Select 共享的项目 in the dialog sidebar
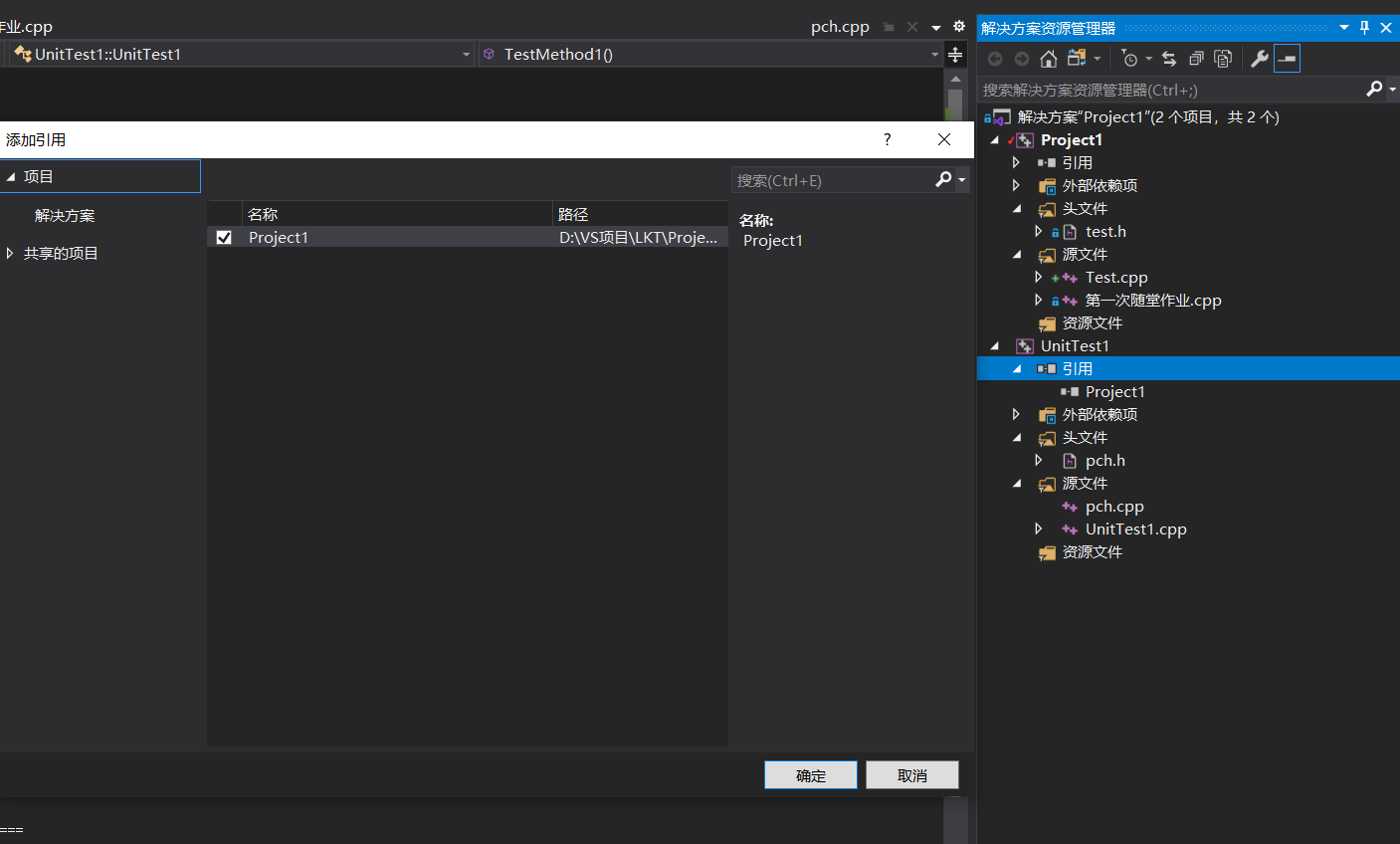The height and width of the screenshot is (844, 1400). click(61, 254)
